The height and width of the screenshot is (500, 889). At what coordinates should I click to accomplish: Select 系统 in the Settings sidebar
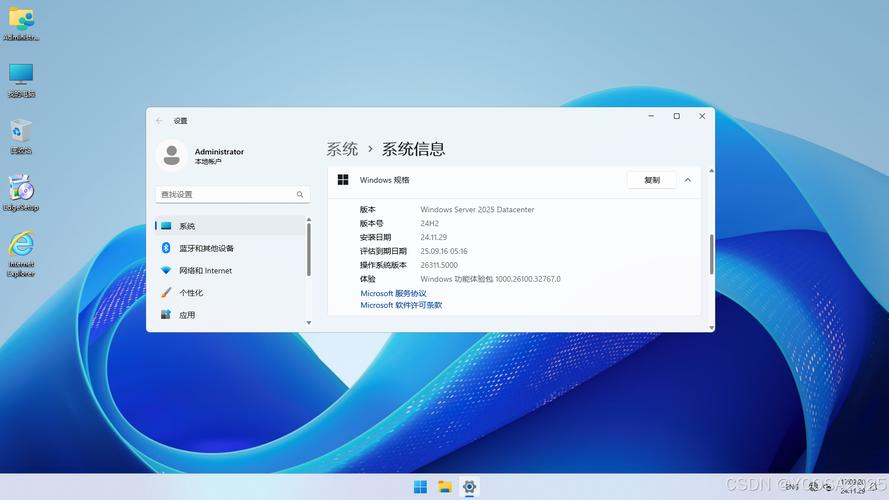[x=230, y=226]
